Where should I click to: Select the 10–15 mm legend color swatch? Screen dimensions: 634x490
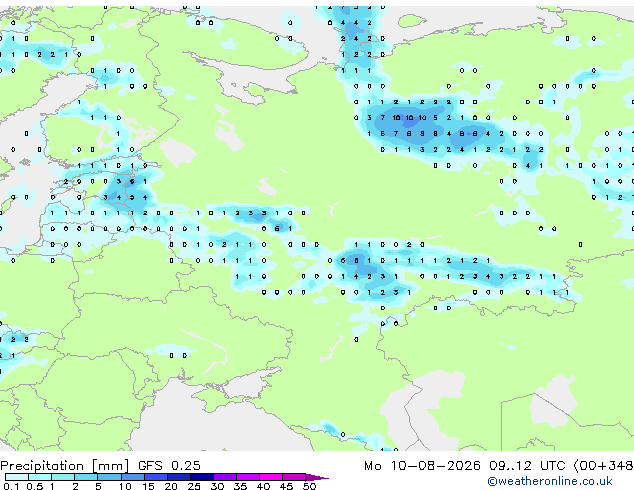pyautogui.click(x=133, y=477)
